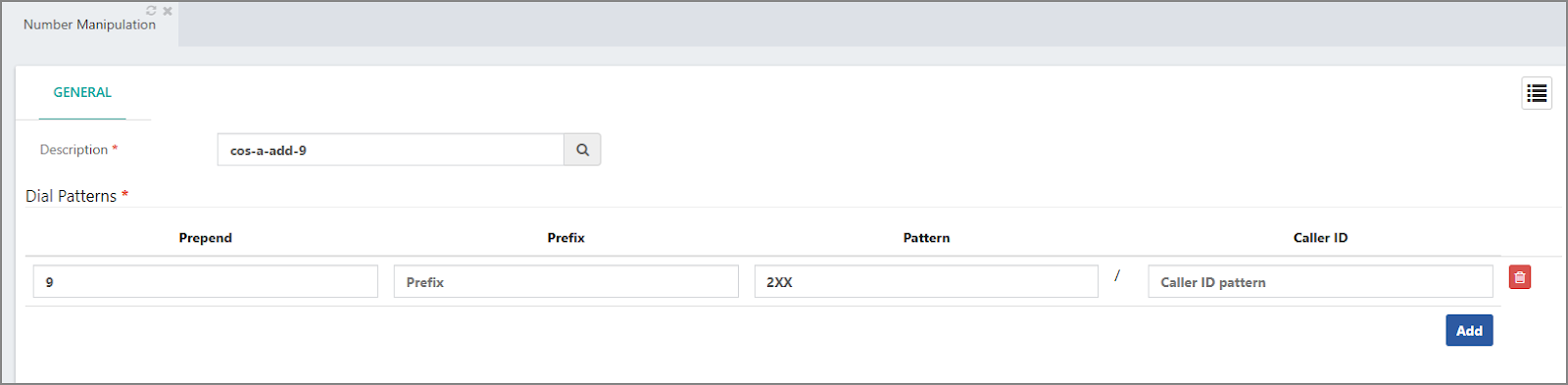
Task: Focus the Description field containing cos-a-add-9
Action: (391, 150)
